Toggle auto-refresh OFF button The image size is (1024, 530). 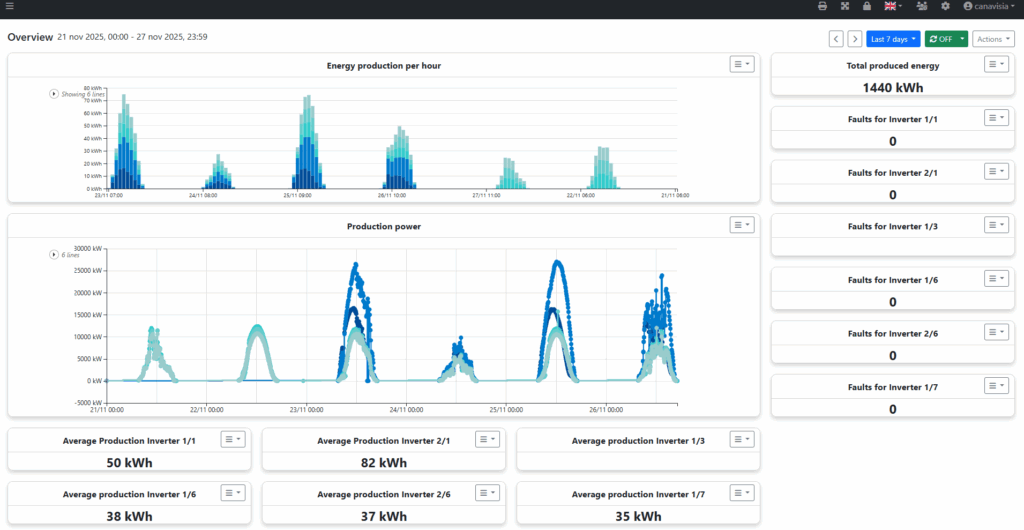941,39
